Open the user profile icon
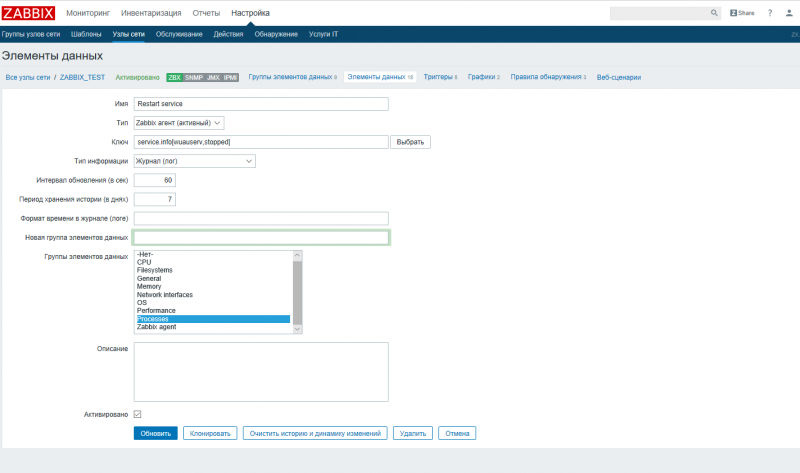 tap(789, 13)
